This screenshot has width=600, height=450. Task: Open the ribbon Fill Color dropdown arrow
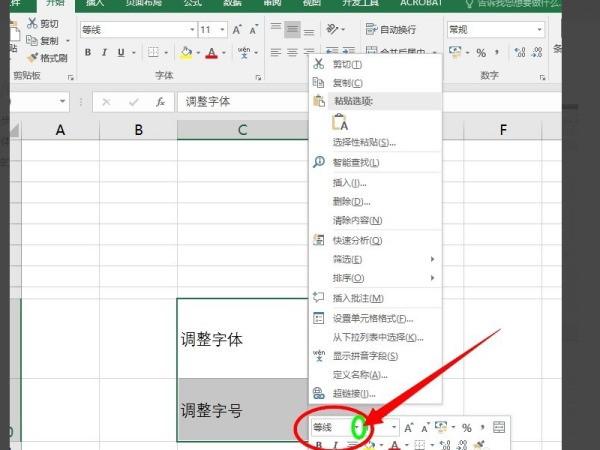[x=198, y=52]
